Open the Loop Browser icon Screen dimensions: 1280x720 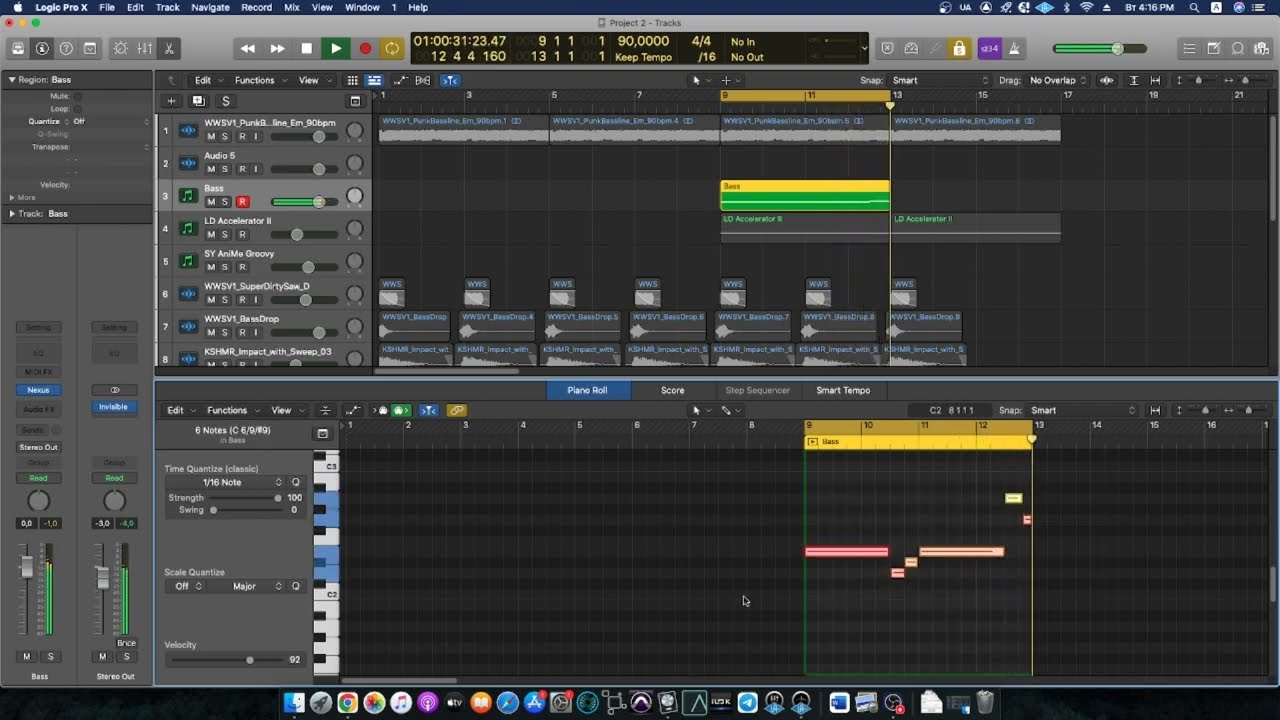(x=1237, y=48)
